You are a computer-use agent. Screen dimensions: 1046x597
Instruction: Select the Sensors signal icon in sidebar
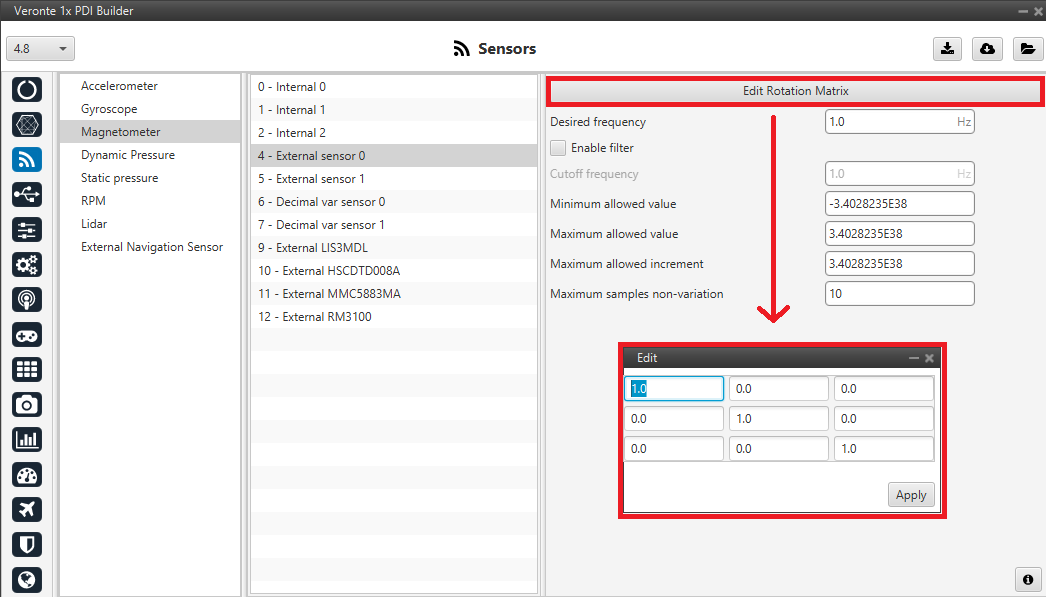tap(27, 159)
